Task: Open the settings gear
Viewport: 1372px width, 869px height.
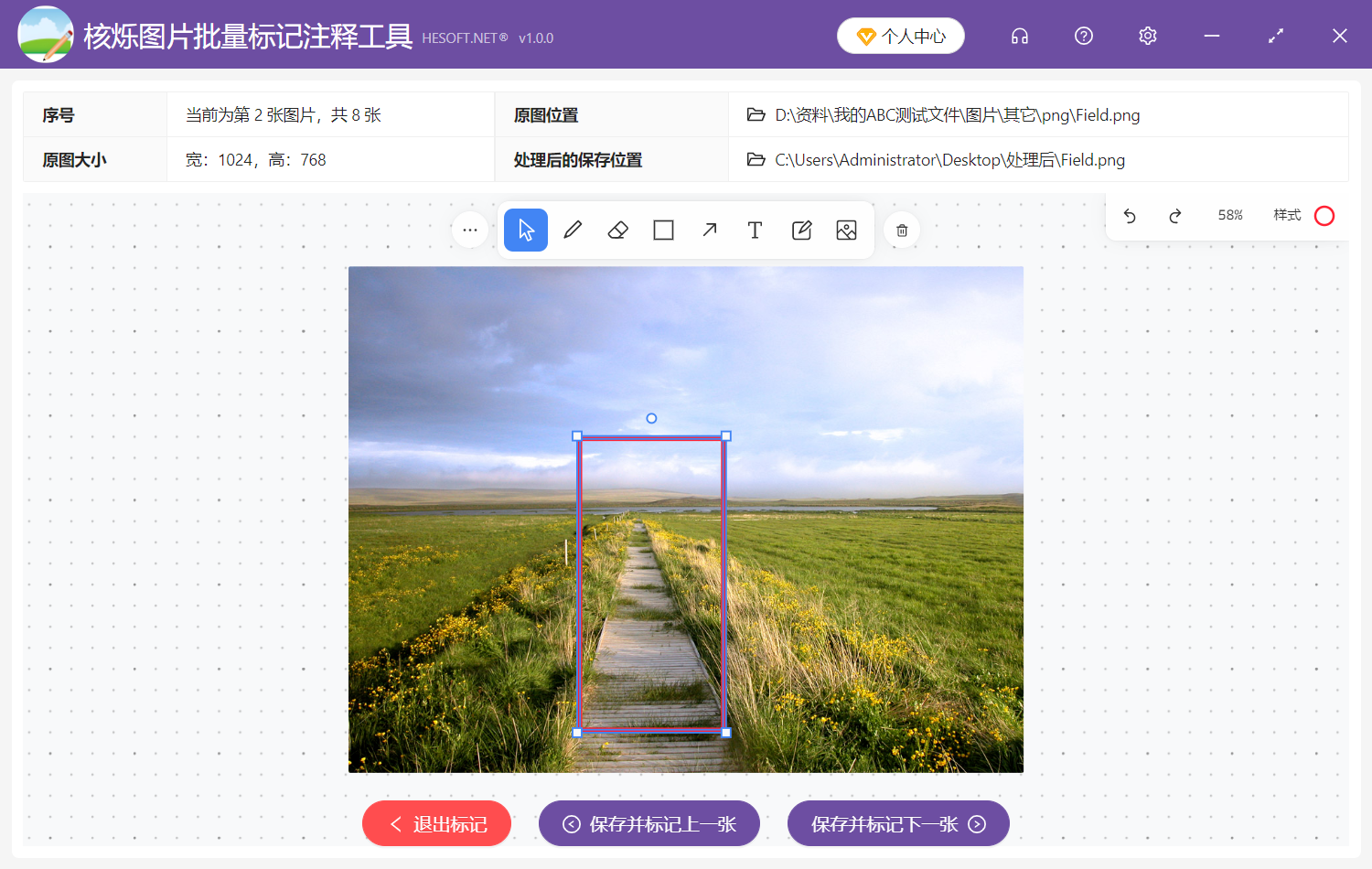Action: [1147, 36]
